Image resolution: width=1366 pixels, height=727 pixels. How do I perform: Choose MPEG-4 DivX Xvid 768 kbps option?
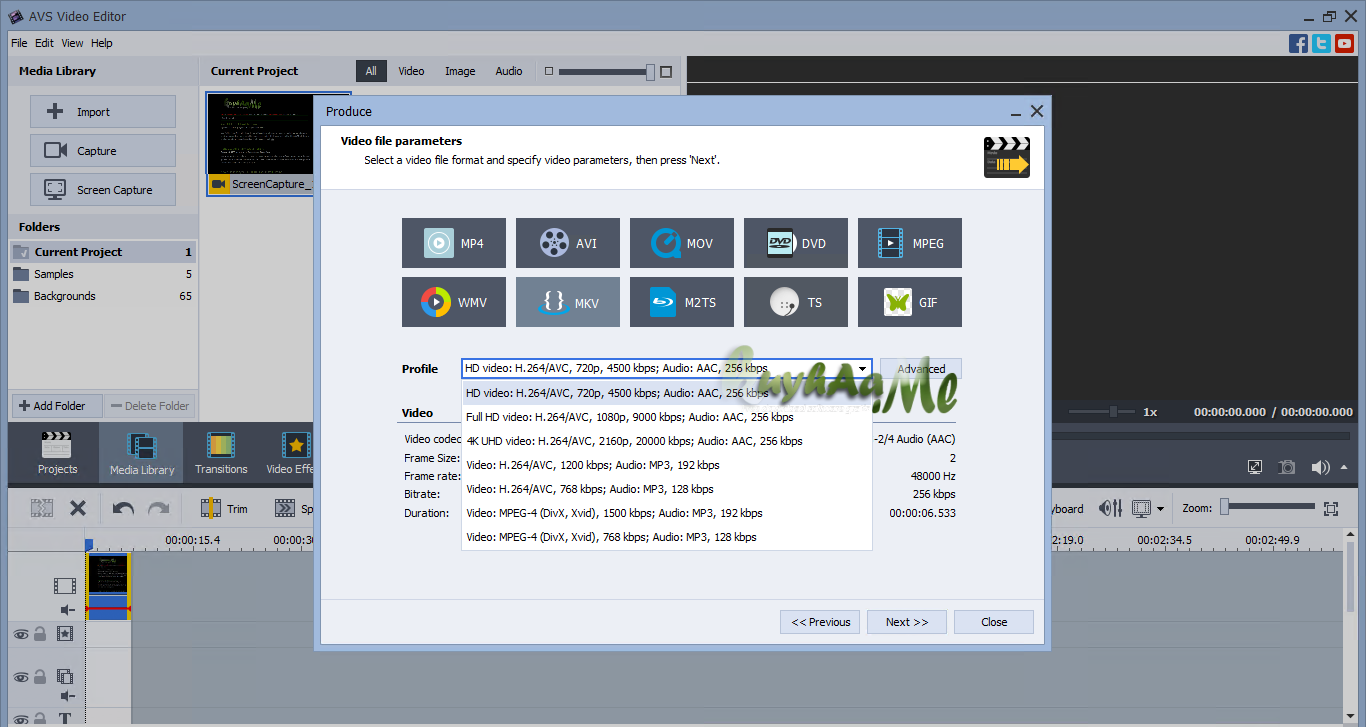666,537
